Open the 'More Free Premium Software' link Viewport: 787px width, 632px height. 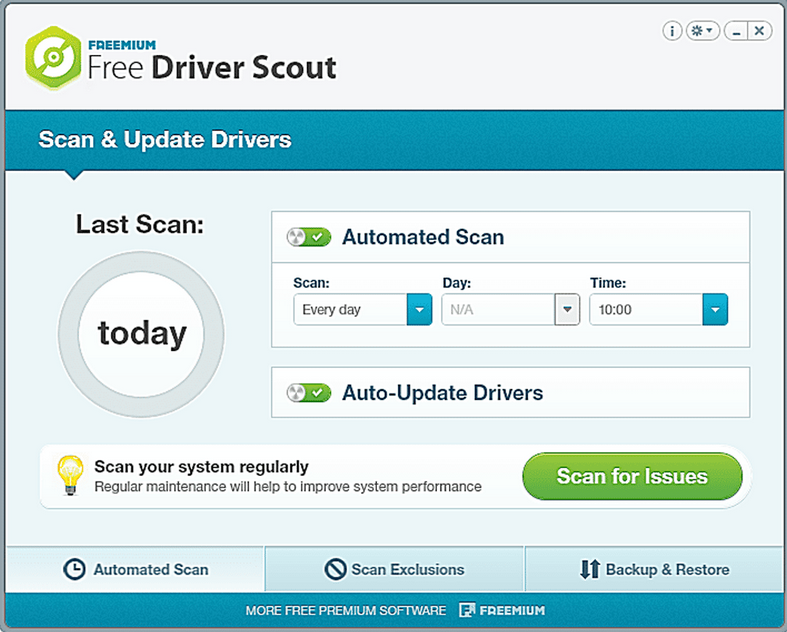coord(346,610)
